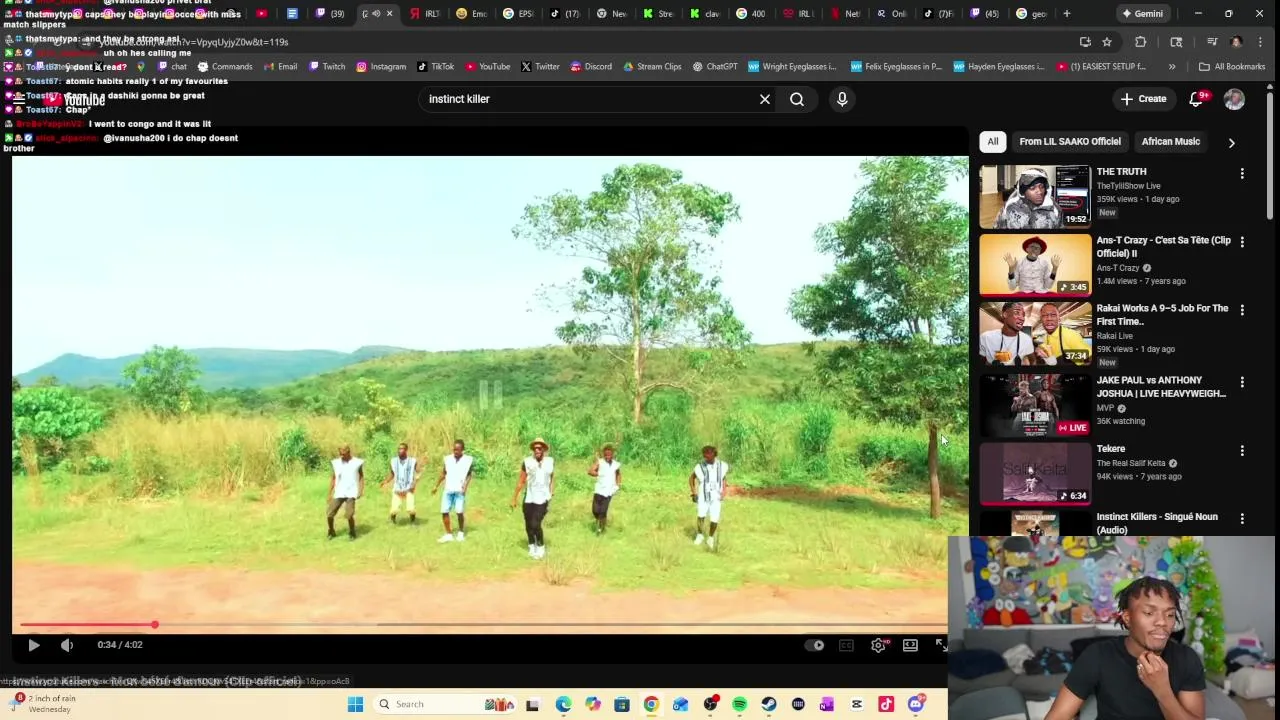This screenshot has height=720, width=1280.
Task: Open Stream Clips bookmark
Action: pyautogui.click(x=652, y=67)
